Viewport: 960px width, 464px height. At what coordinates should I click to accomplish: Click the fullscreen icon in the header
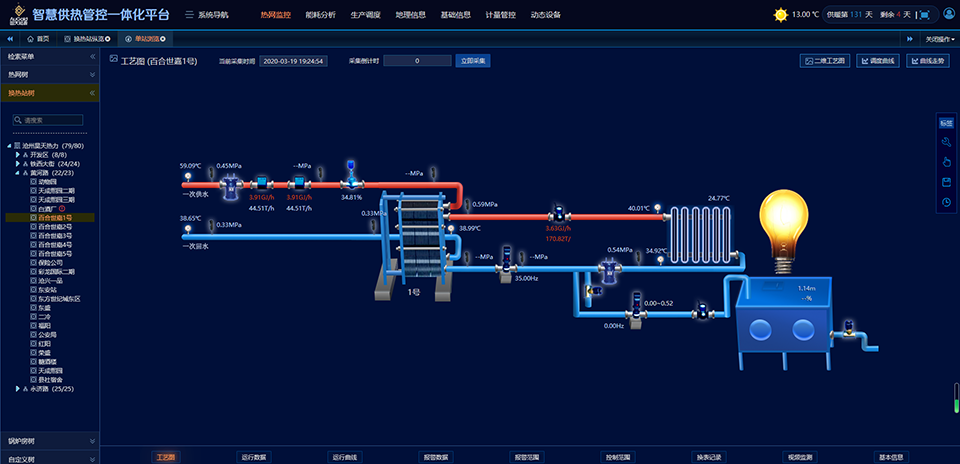[924, 15]
